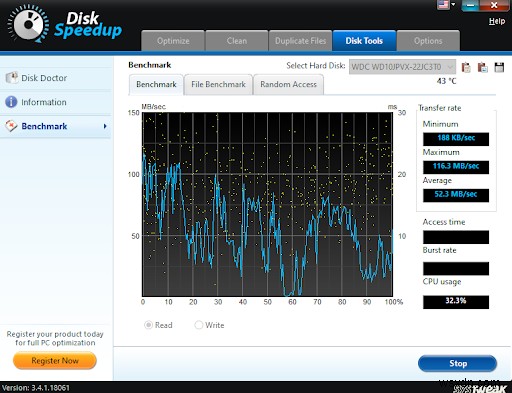The image size is (512, 393).
Task: Minimize the Disk Speedup window
Action: point(470,5)
